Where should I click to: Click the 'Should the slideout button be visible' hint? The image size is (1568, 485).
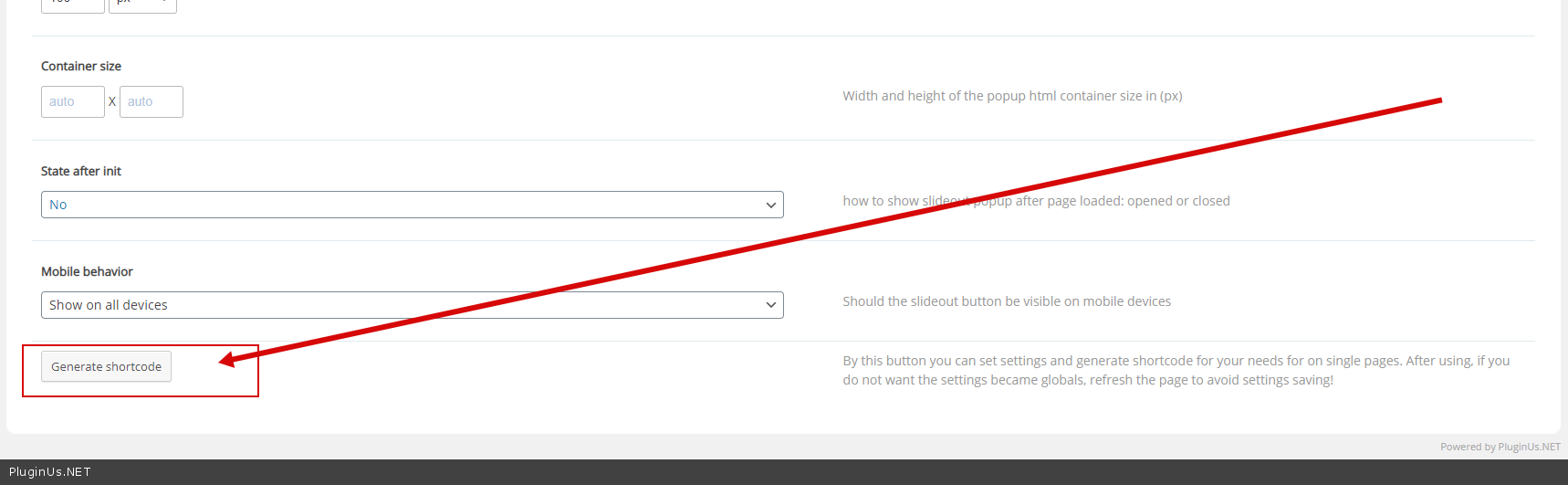(x=1007, y=301)
